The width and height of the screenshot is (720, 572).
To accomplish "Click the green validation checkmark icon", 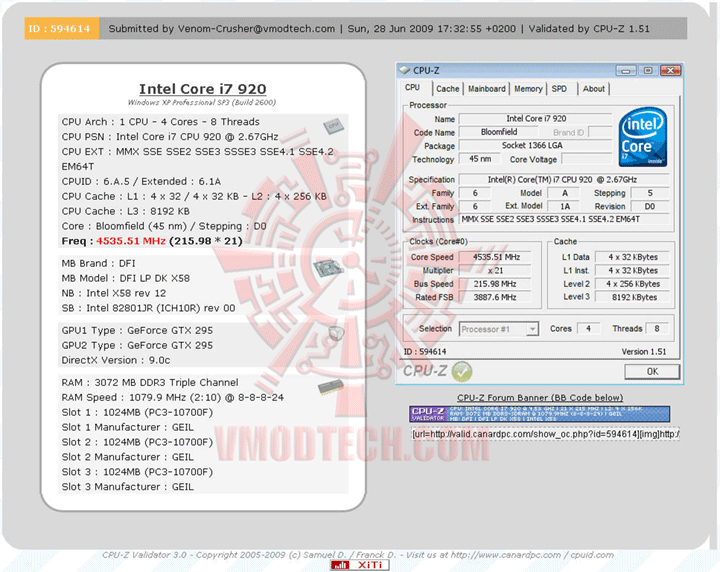I will click(x=461, y=371).
